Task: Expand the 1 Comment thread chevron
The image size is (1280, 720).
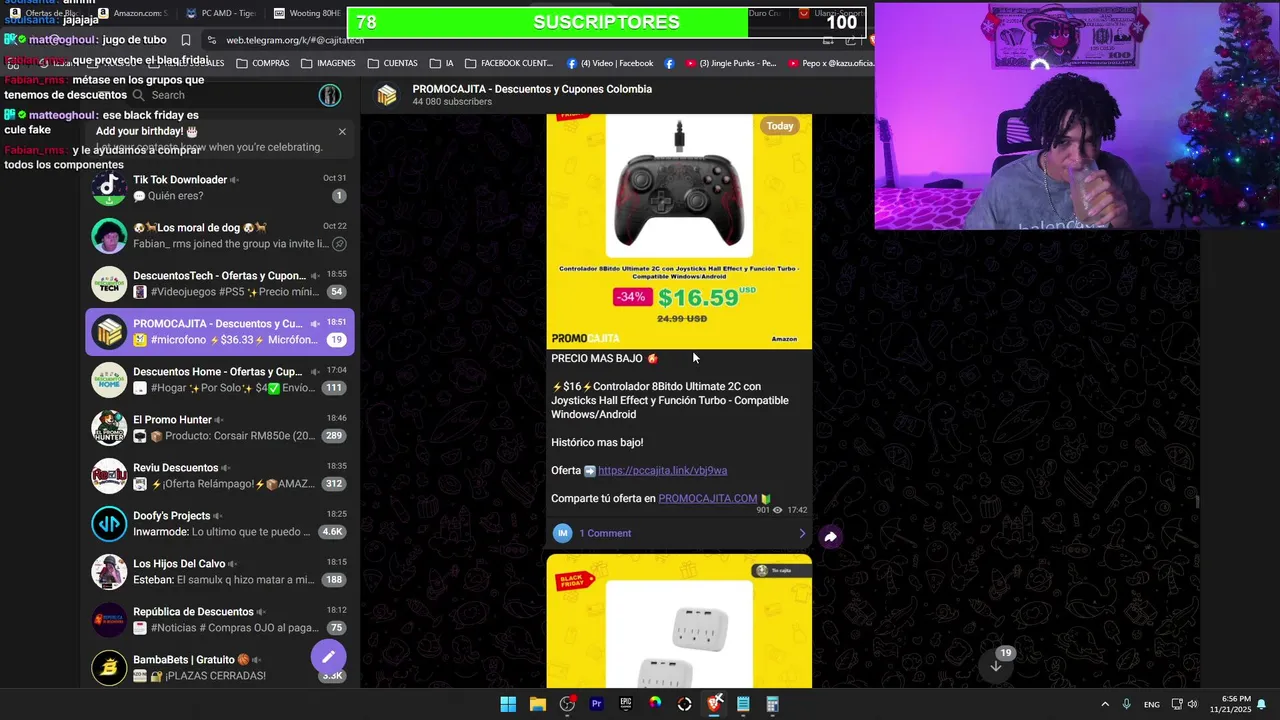Action: (802, 533)
